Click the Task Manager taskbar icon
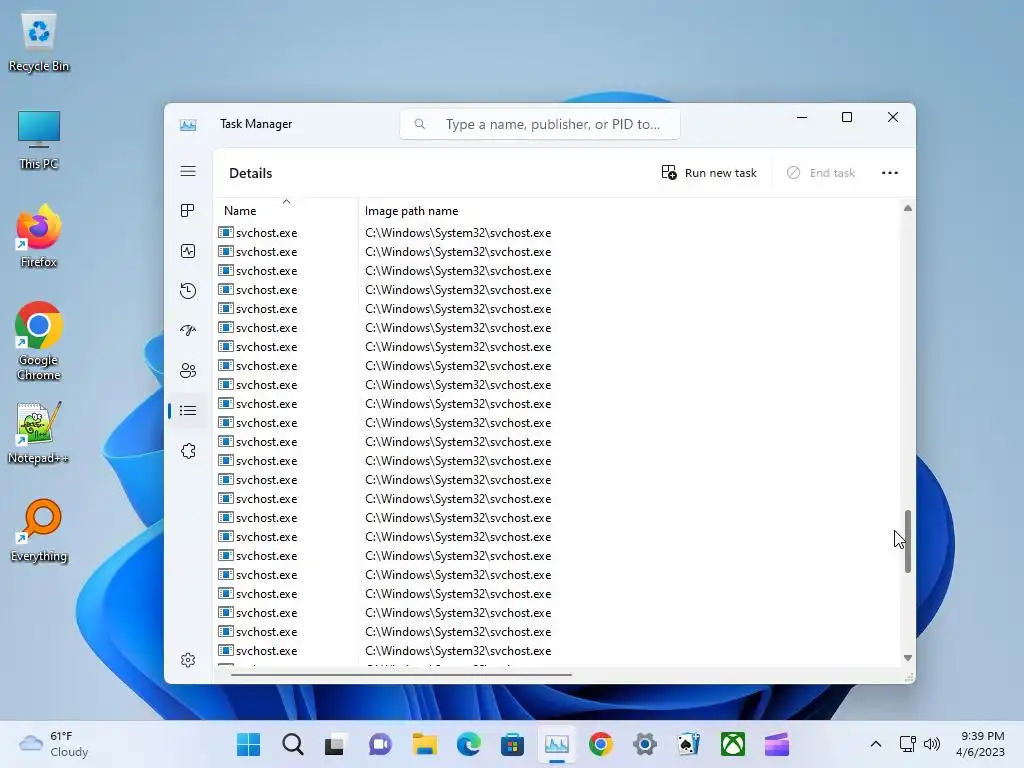1024x768 pixels. tap(556, 744)
